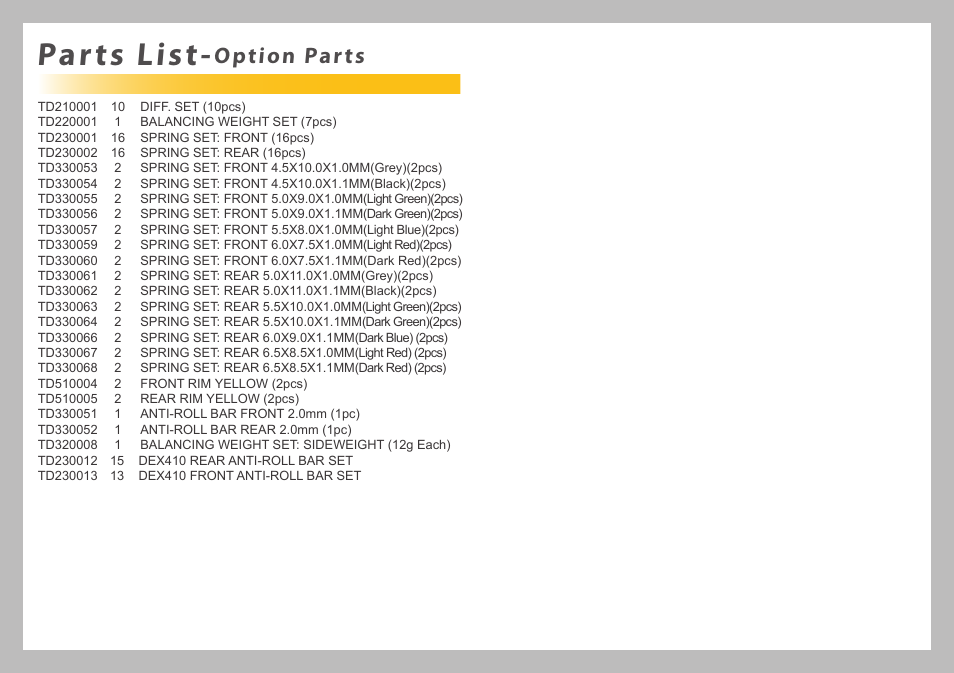Screen dimensions: 954x673
Task: Select part number TD330059
Action: coord(68,245)
